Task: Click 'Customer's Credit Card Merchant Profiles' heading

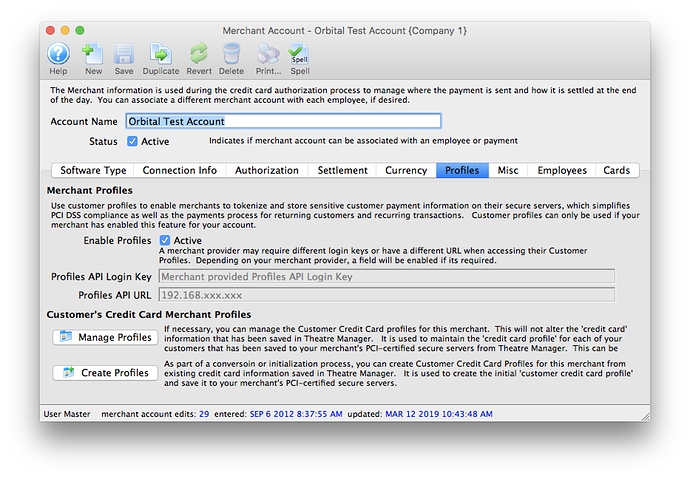Action: [x=149, y=314]
